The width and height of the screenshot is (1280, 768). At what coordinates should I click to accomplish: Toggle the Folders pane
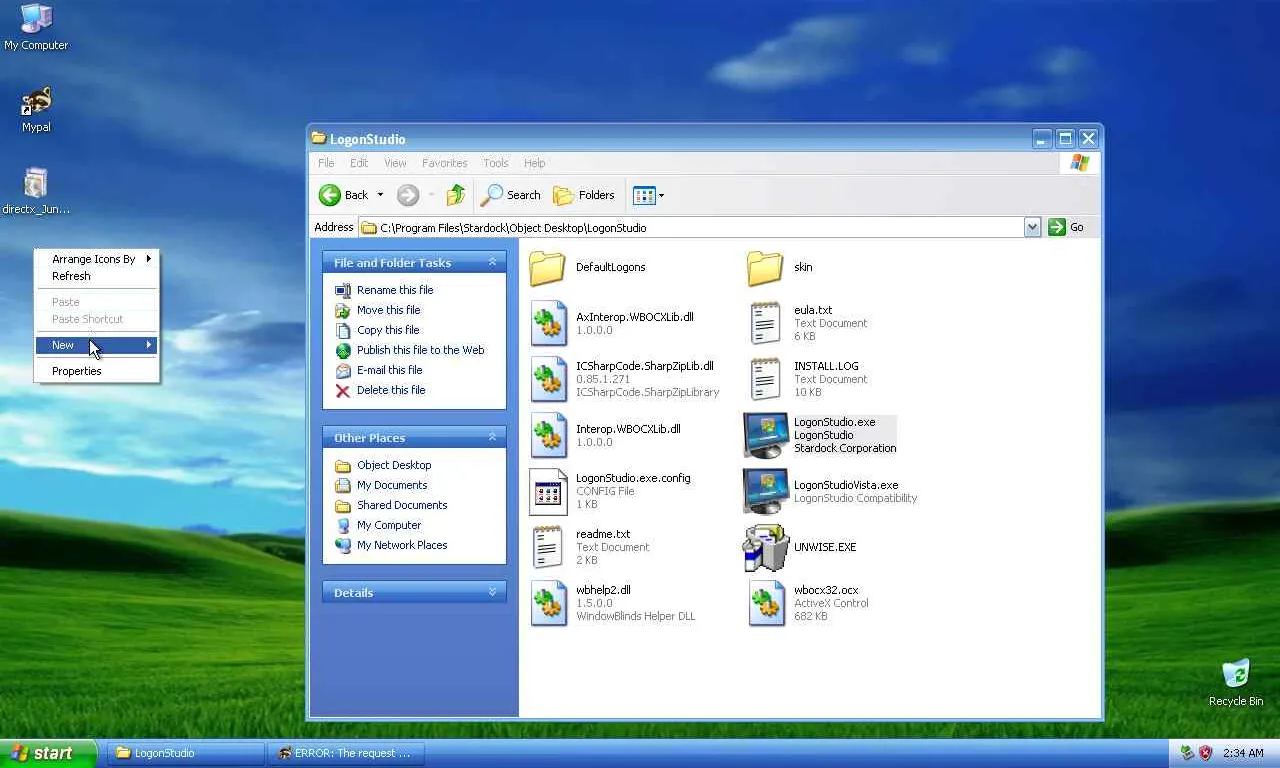[x=584, y=195]
